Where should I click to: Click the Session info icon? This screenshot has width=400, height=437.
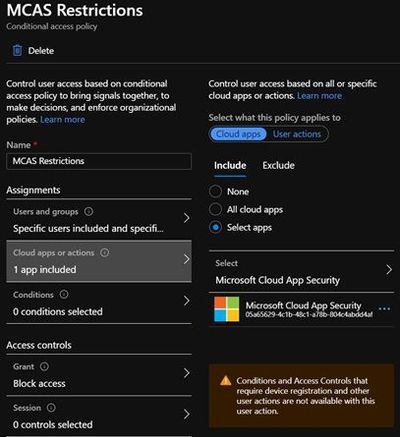51,408
